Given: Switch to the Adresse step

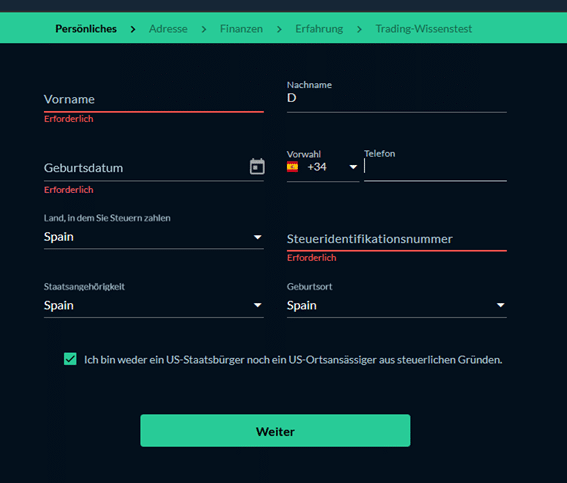Looking at the screenshot, I should coord(168,29).
